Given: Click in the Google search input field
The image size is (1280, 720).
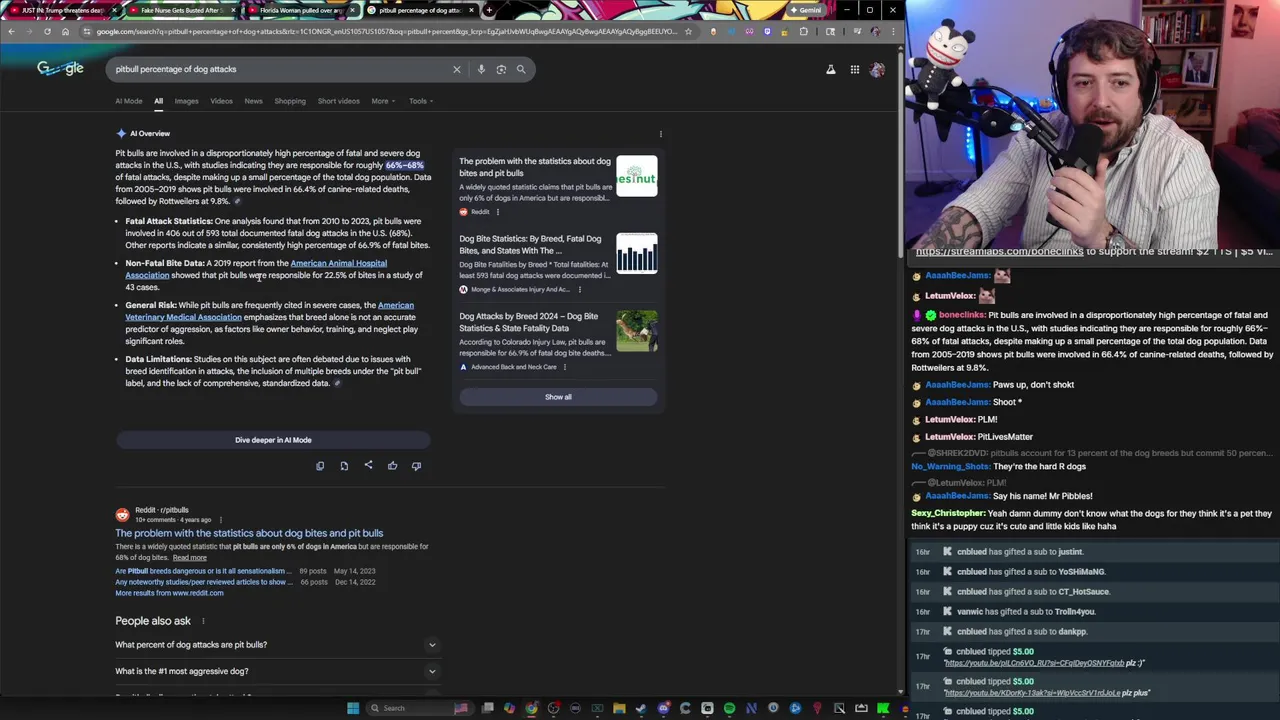Looking at the screenshot, I should click(x=280, y=69).
